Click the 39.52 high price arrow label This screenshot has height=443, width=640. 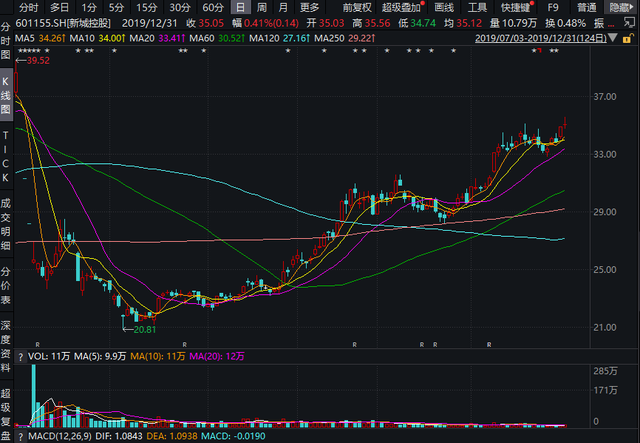pos(36,61)
